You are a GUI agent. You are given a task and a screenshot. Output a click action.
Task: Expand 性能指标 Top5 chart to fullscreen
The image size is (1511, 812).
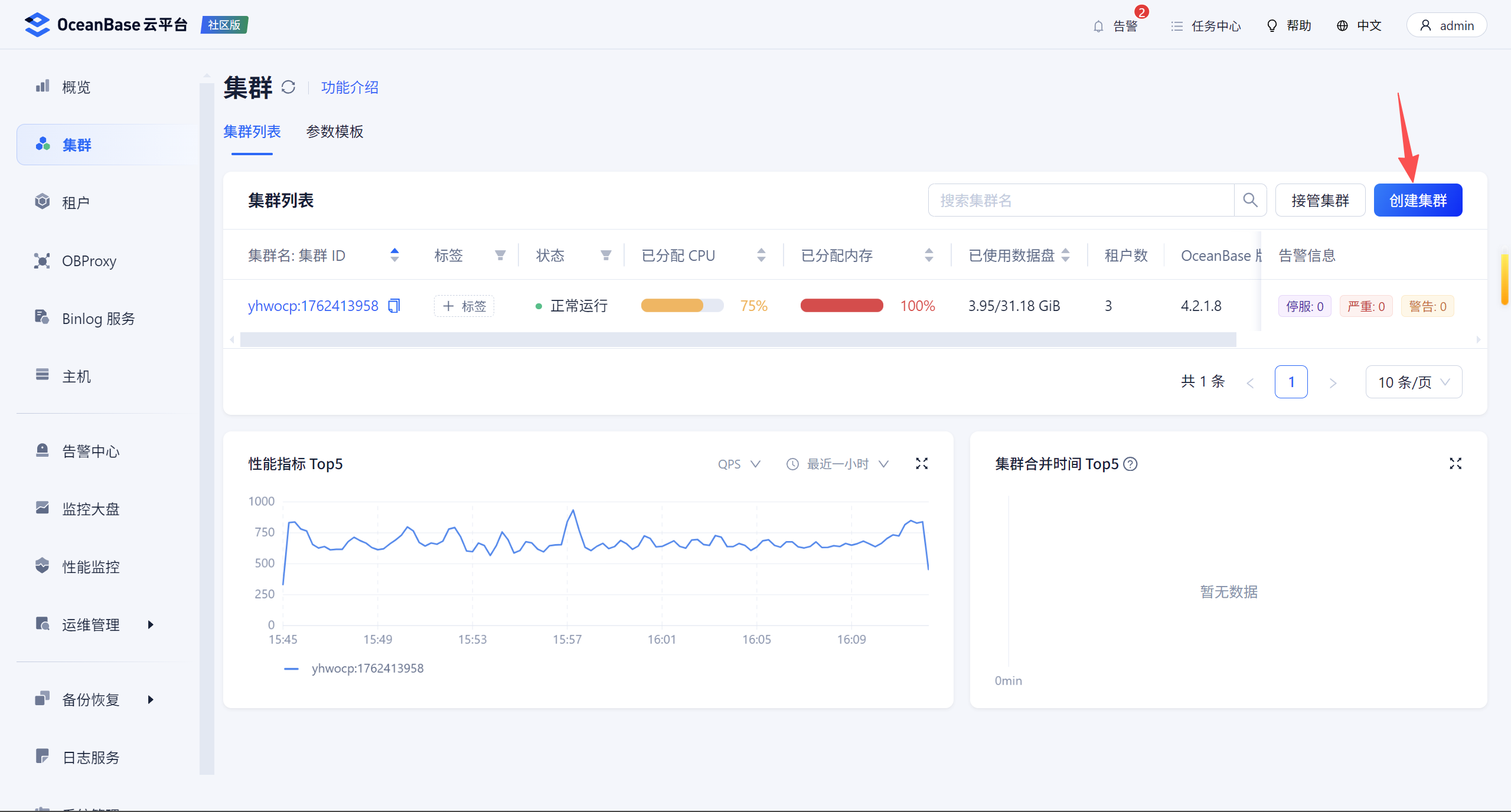921,464
